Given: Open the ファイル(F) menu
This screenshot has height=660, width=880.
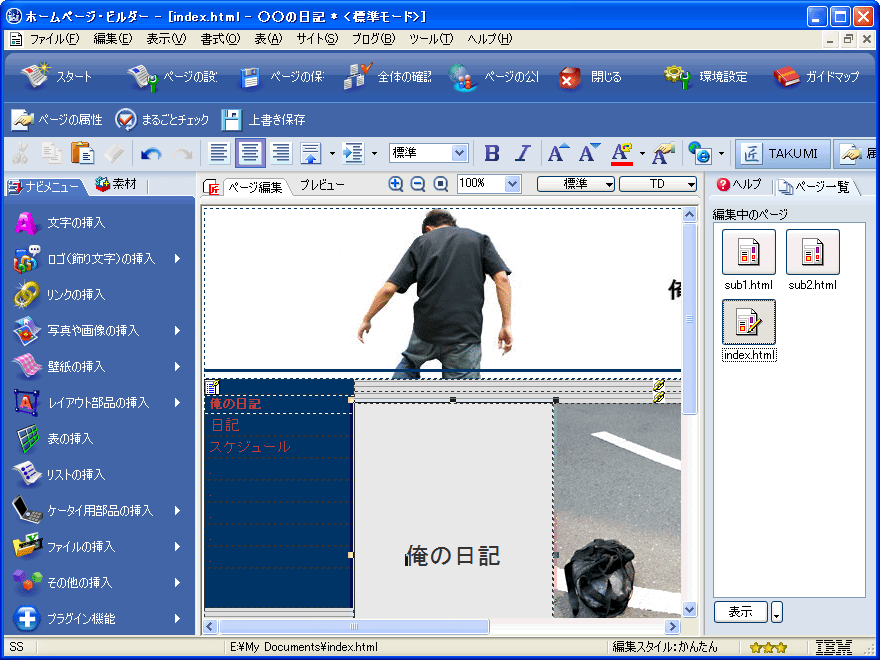Looking at the screenshot, I should [x=55, y=39].
